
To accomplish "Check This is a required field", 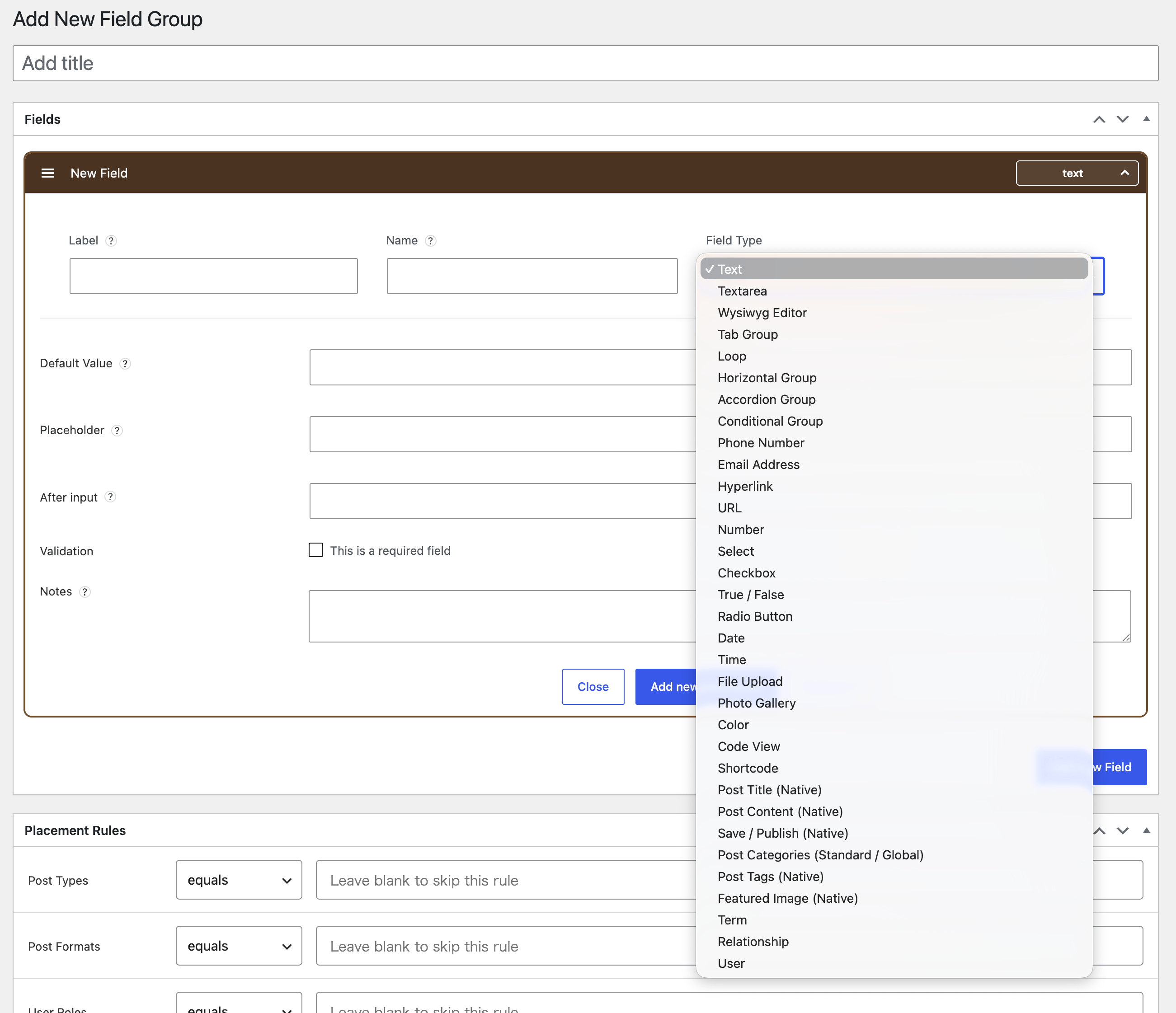I will pos(316,550).
